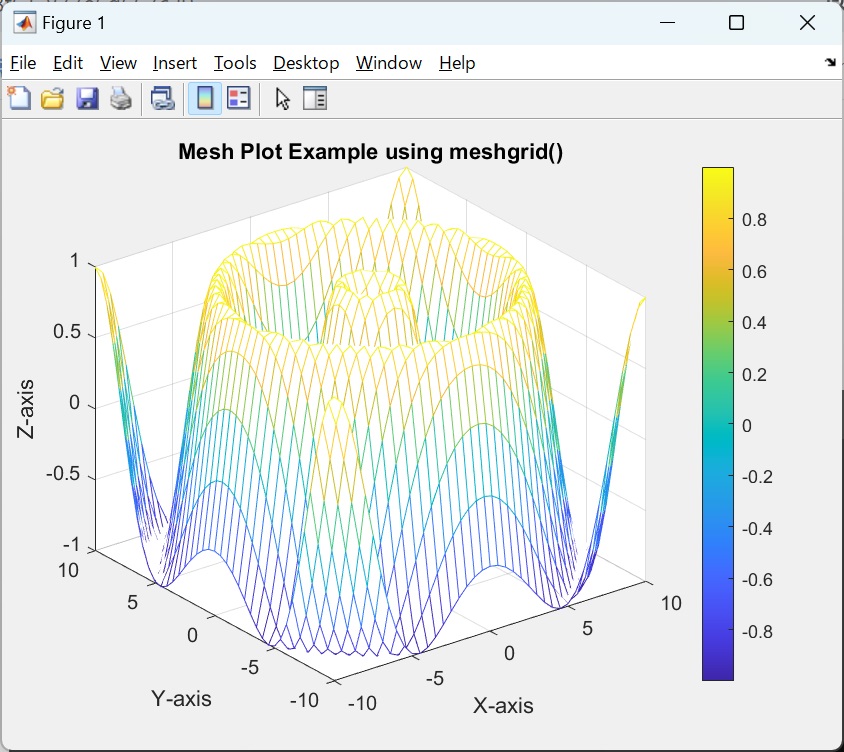Open the Window menu

pos(389,63)
